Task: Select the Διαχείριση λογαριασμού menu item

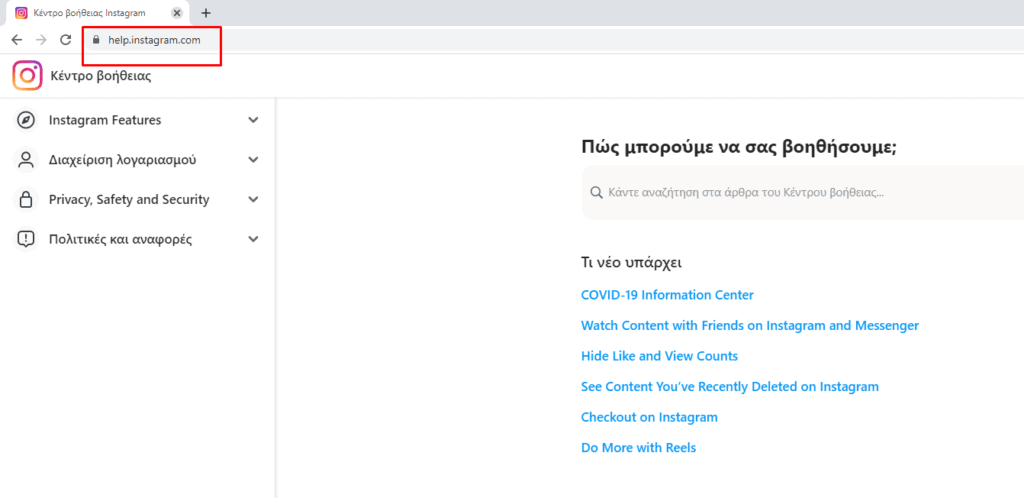Action: (x=137, y=160)
